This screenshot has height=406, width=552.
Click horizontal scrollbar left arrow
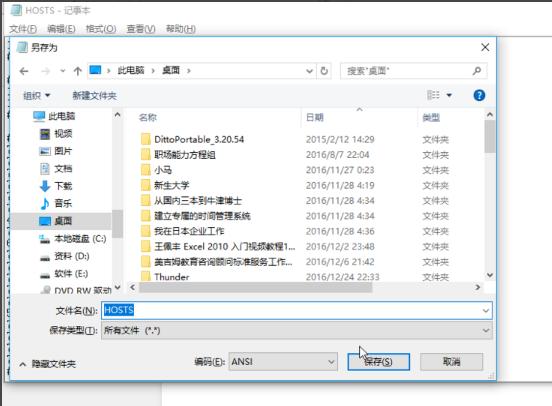tap(133, 287)
